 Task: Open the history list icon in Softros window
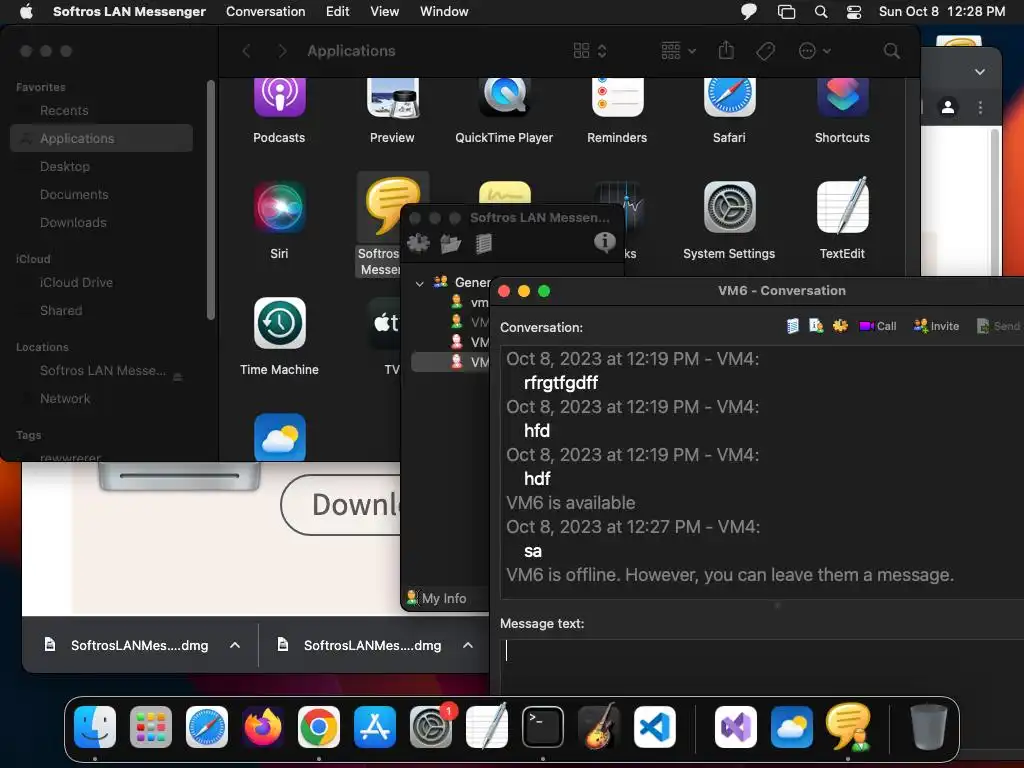[483, 244]
